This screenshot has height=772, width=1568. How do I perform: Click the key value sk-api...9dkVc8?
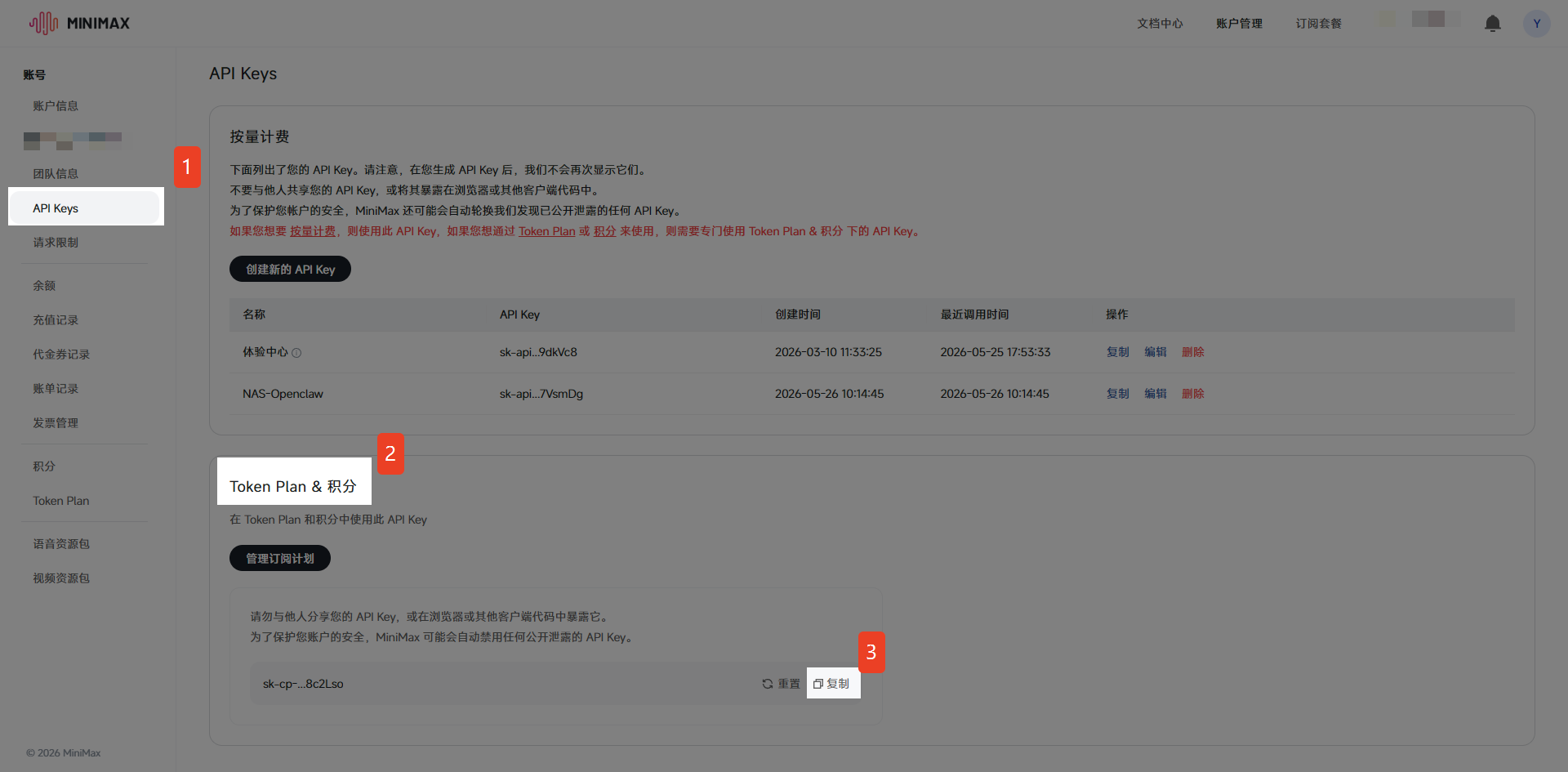(x=538, y=352)
